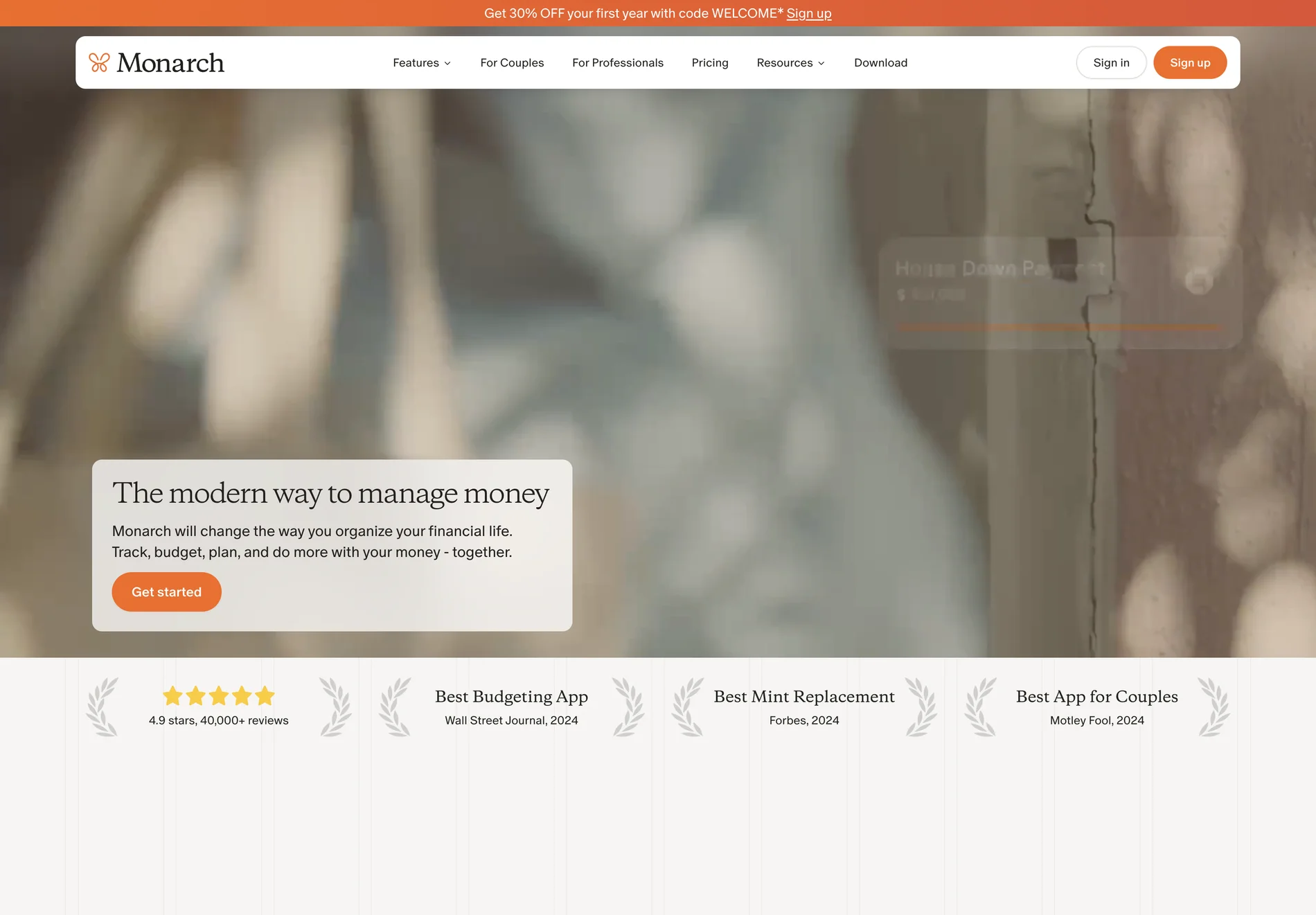
Task: Click the 'Best Mint Replacement' award heading
Action: click(x=804, y=696)
